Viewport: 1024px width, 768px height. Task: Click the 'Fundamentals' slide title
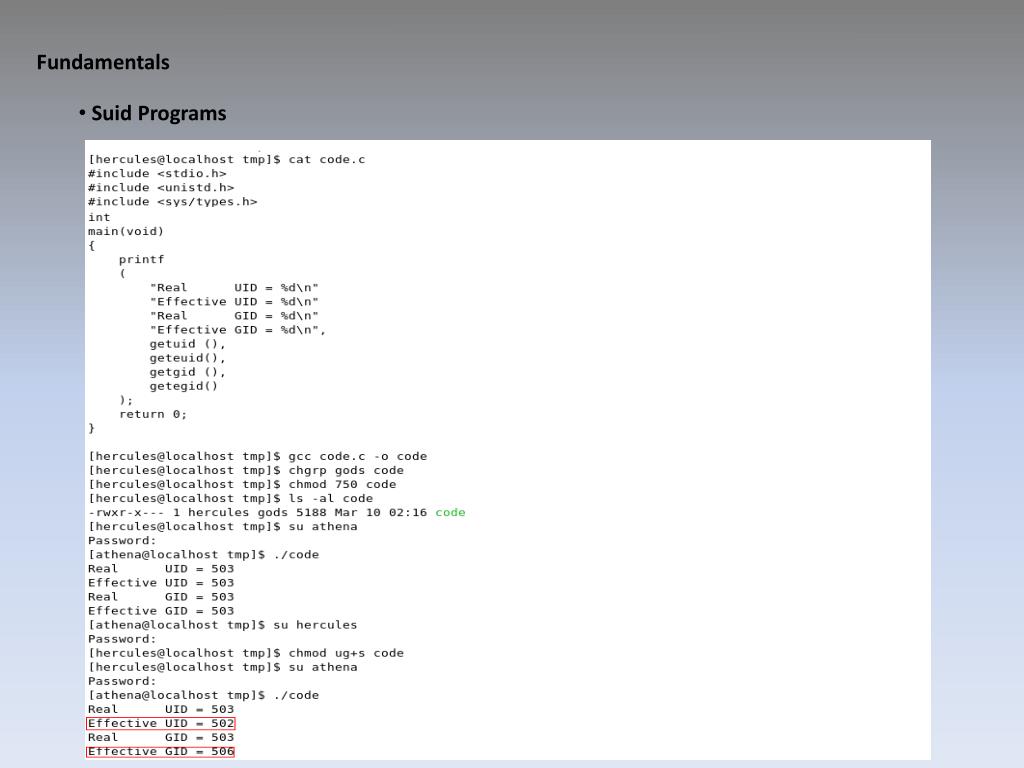103,62
